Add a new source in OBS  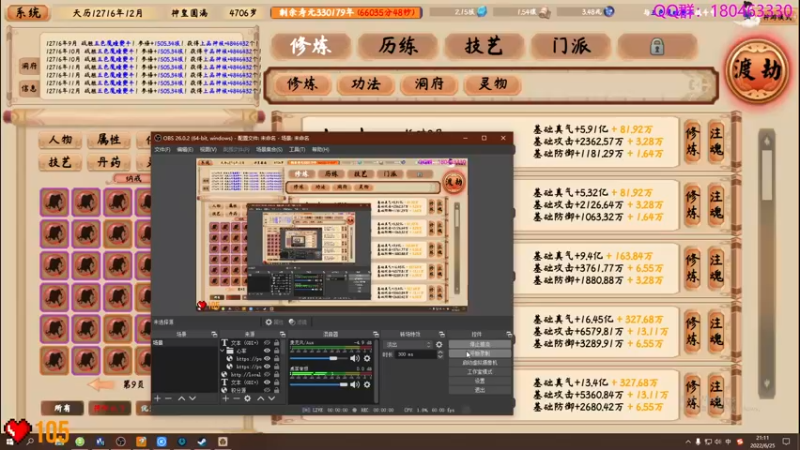click(226, 398)
